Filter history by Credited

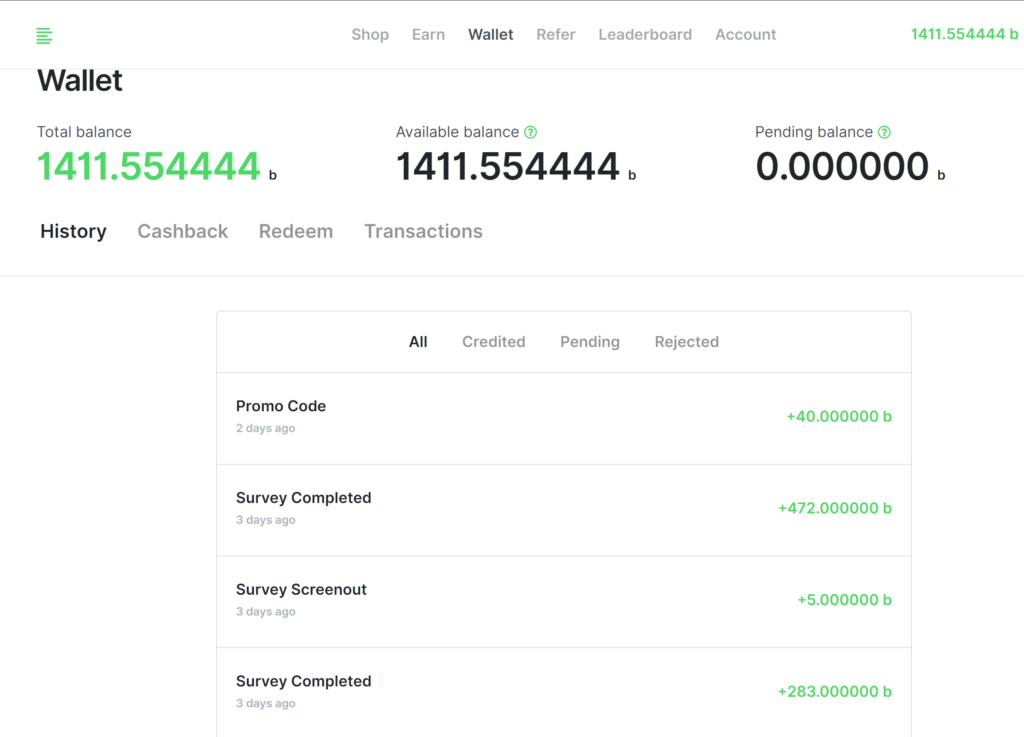pos(493,342)
